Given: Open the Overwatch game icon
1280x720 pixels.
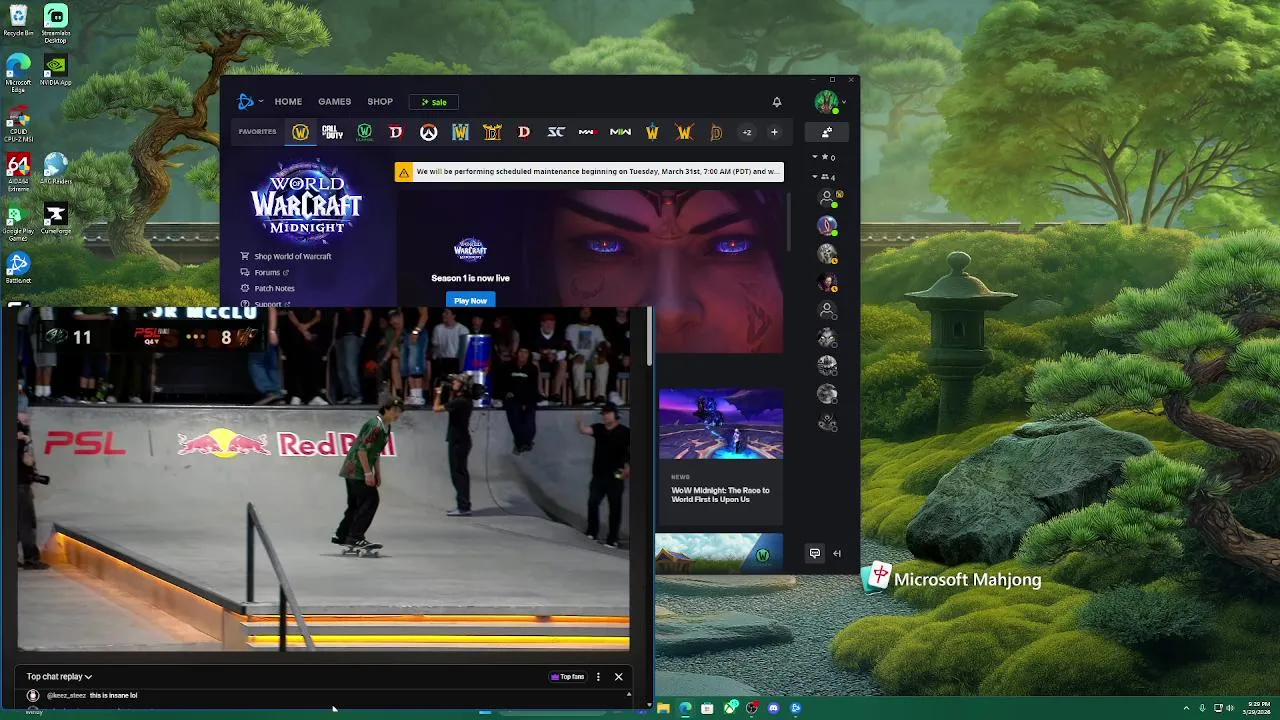Looking at the screenshot, I should point(428,132).
